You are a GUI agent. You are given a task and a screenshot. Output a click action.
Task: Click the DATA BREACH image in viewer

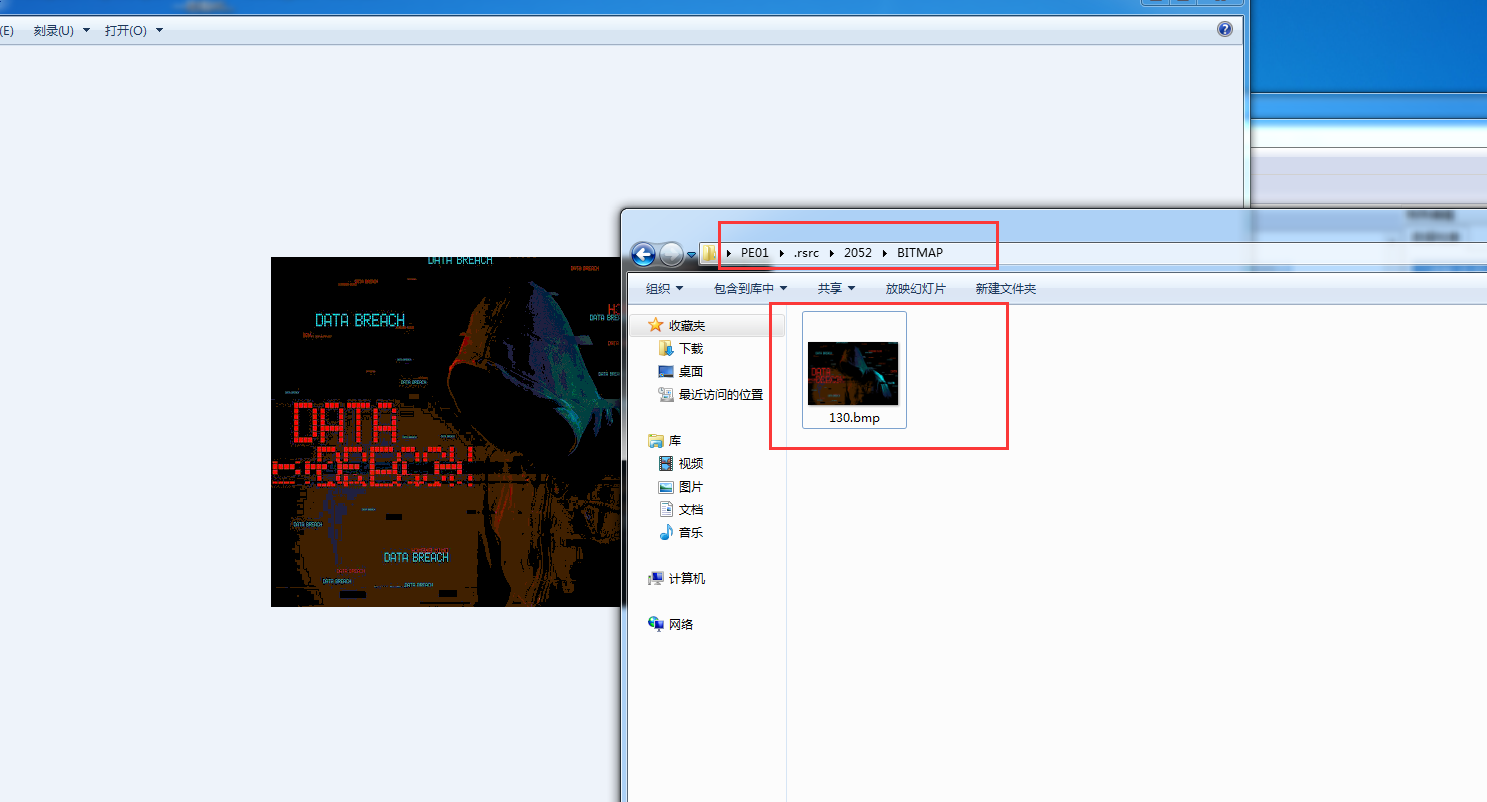click(x=446, y=431)
